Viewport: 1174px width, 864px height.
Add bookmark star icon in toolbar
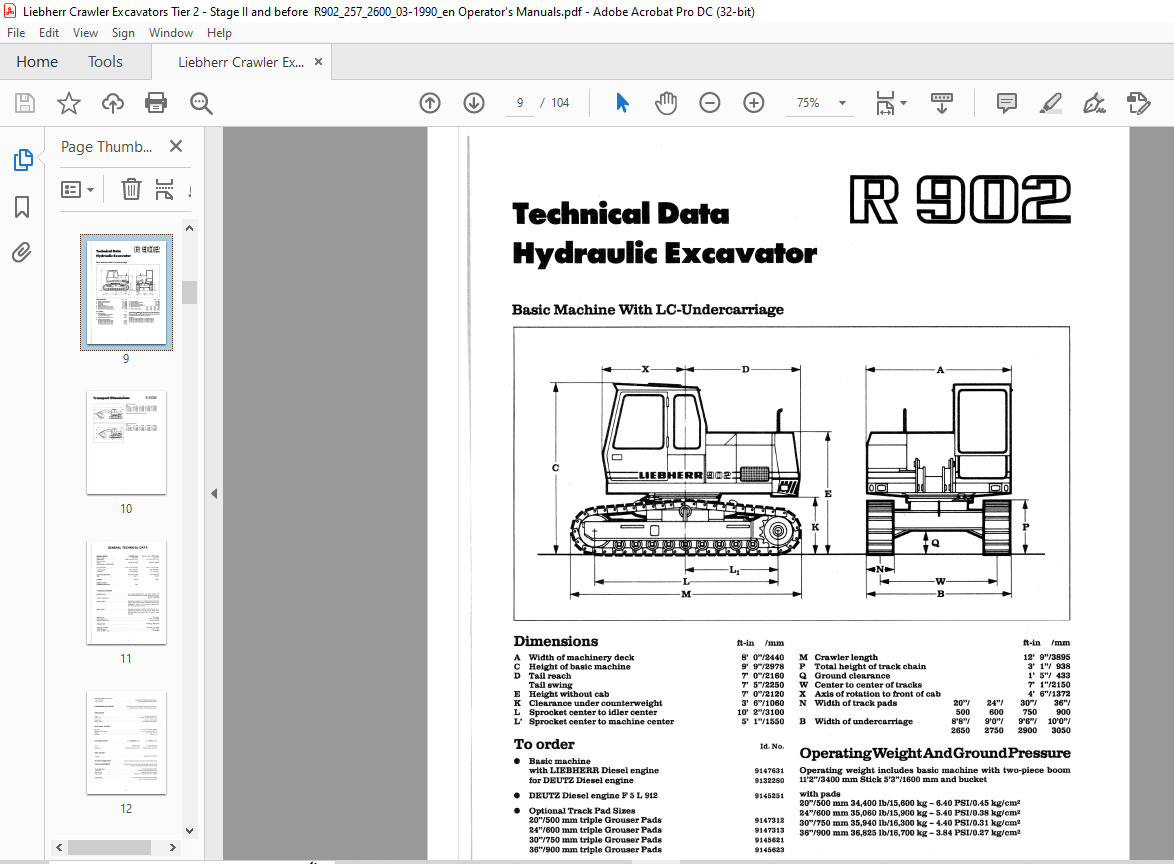(x=69, y=103)
